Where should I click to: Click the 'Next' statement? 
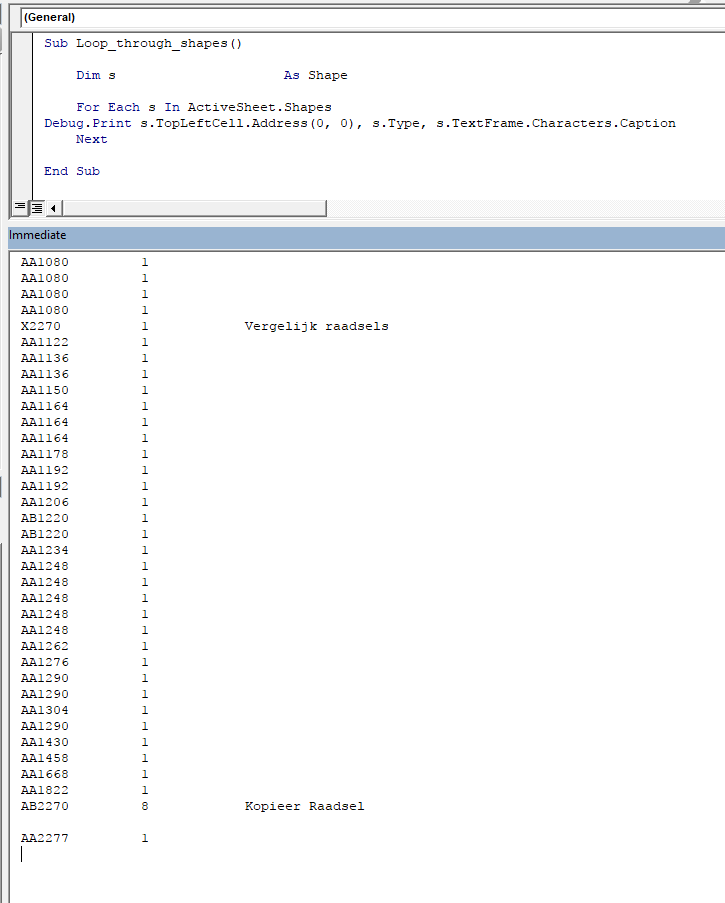[x=92, y=139]
